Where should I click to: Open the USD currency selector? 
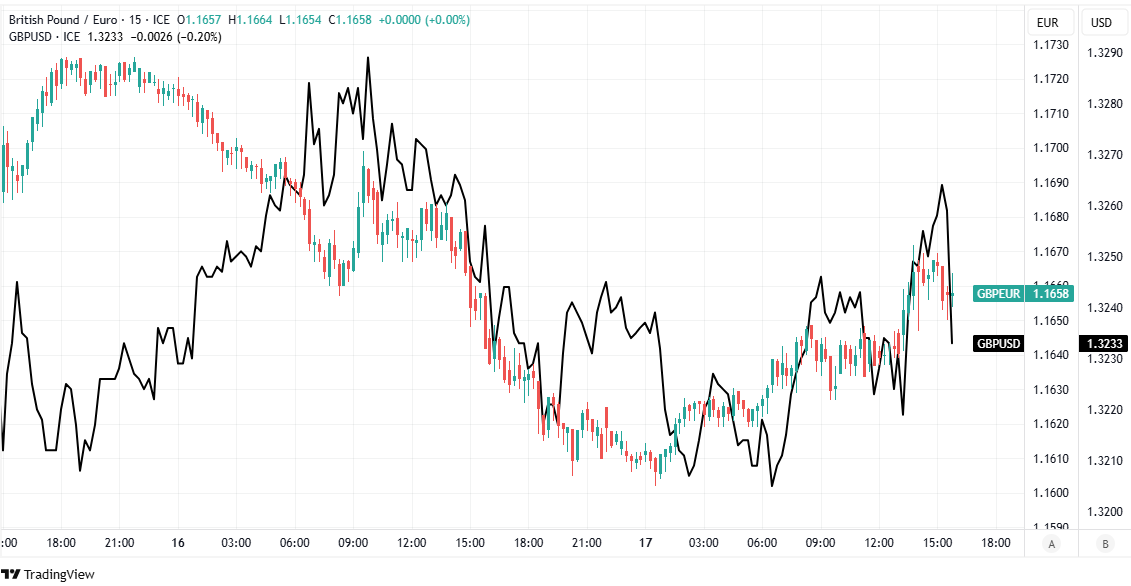pyautogui.click(x=1101, y=22)
